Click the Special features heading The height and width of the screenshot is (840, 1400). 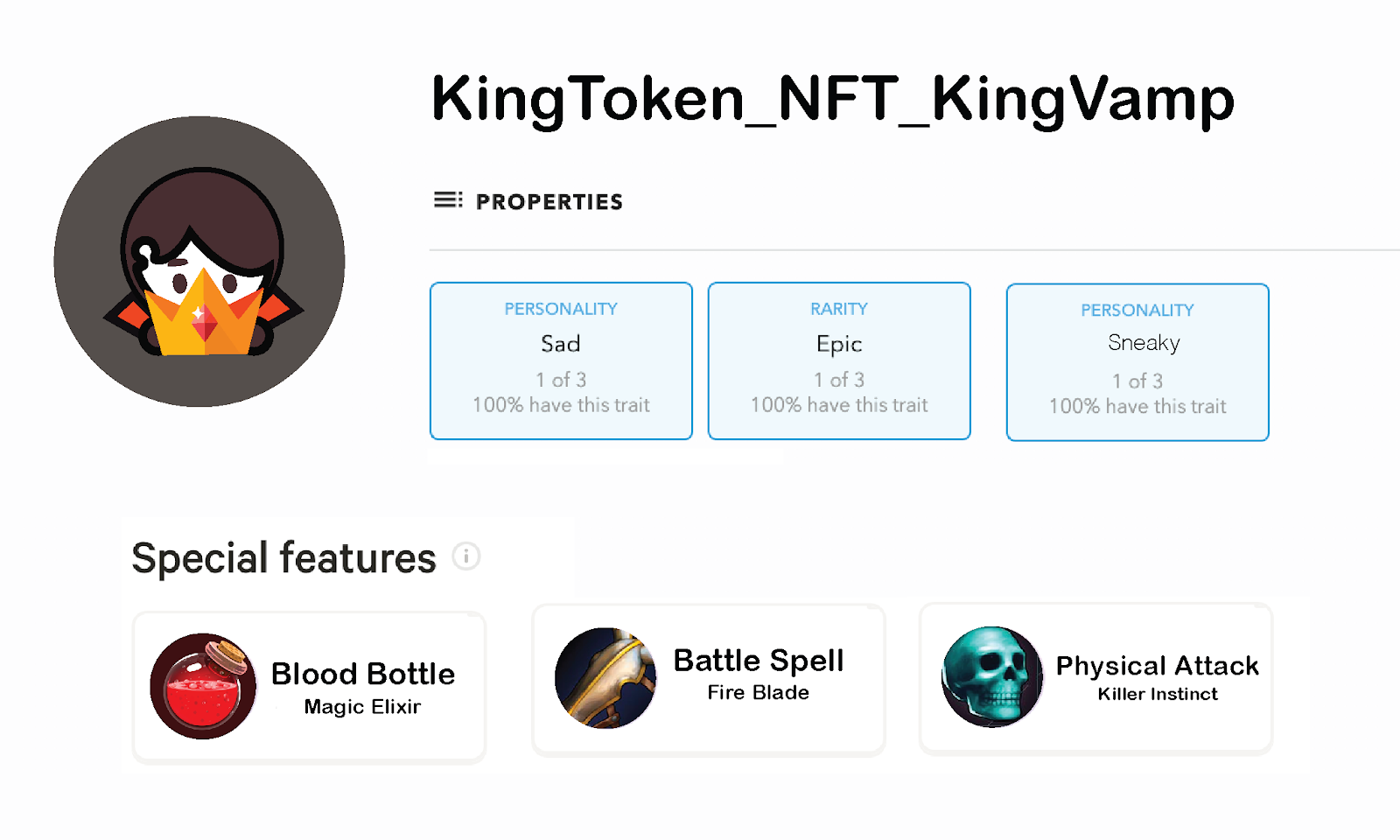pyautogui.click(x=283, y=557)
